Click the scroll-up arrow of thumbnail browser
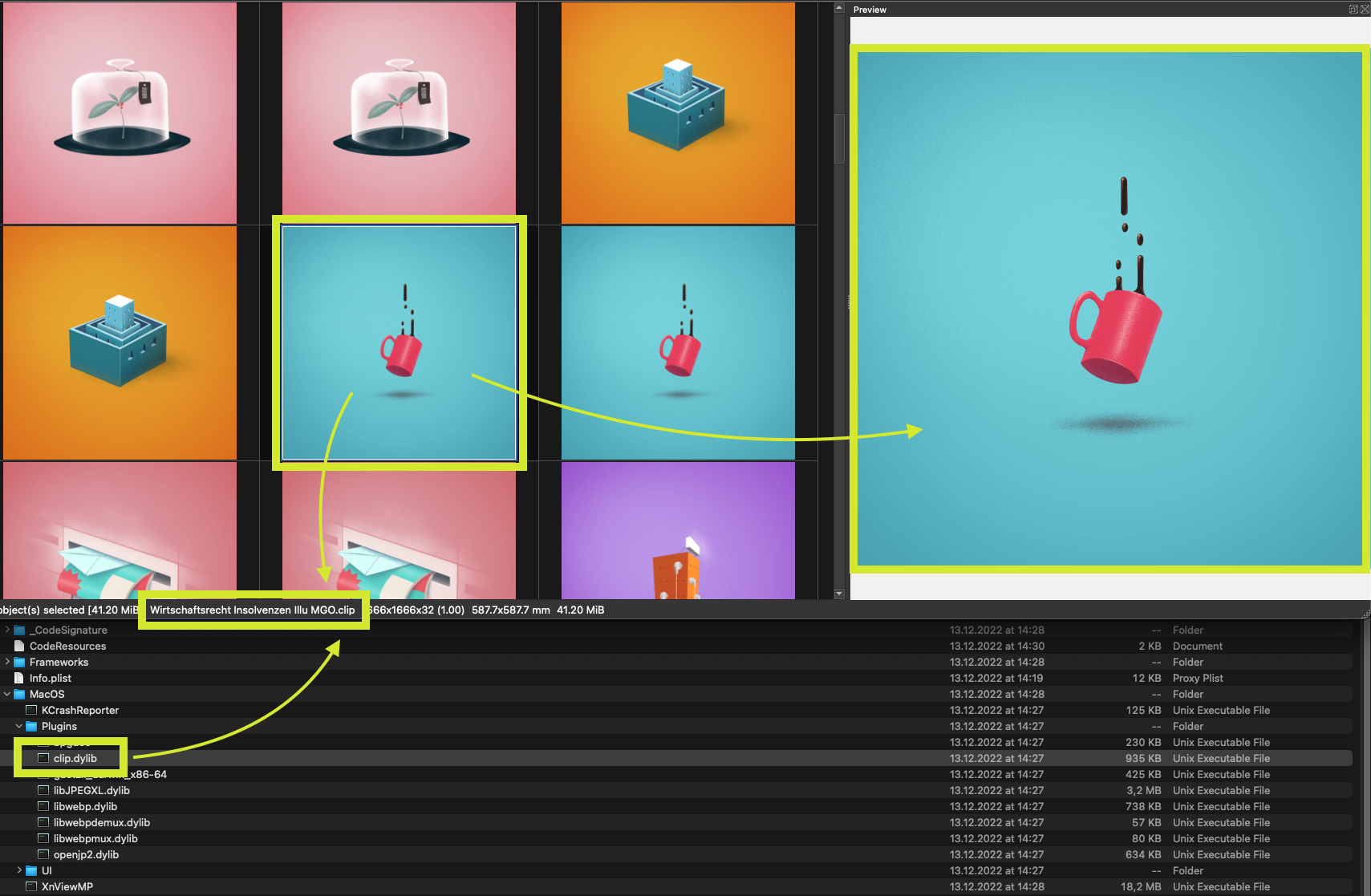1371x896 pixels. 839,8
